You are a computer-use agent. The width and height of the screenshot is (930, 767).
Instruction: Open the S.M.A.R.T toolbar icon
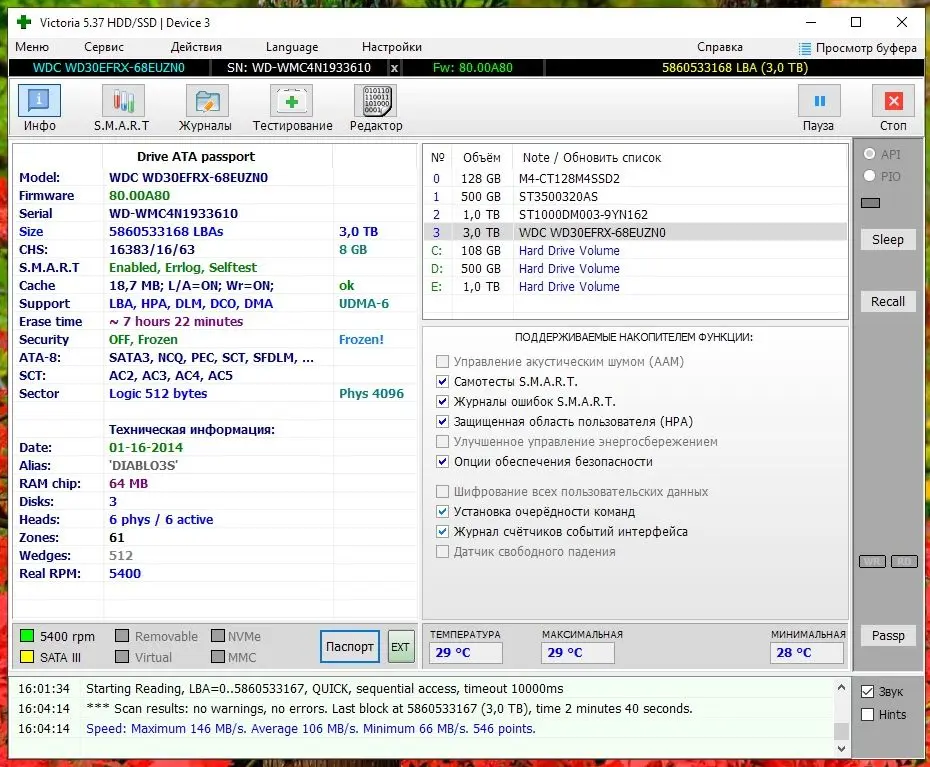tap(123, 100)
